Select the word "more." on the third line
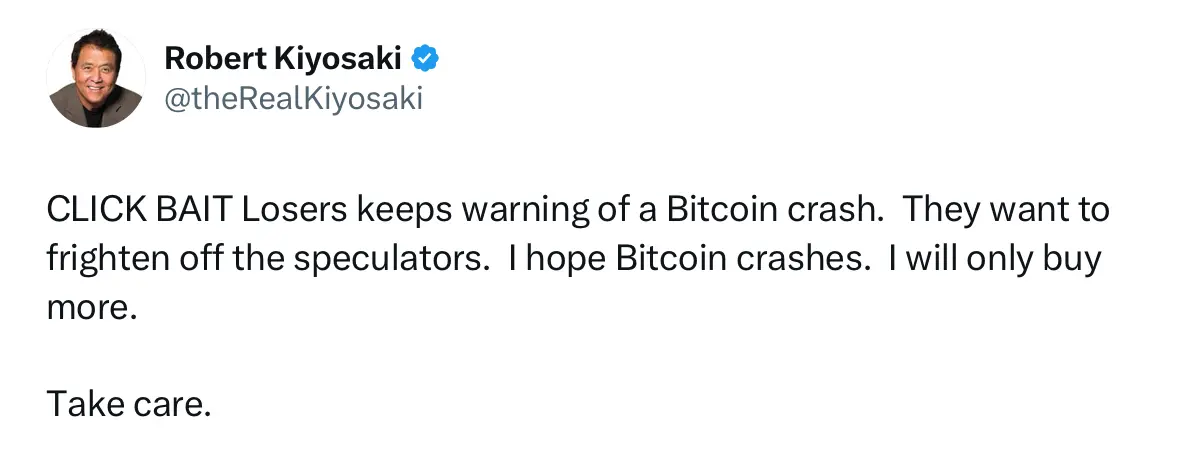Viewport: 1202px width, 467px height. 90,307
